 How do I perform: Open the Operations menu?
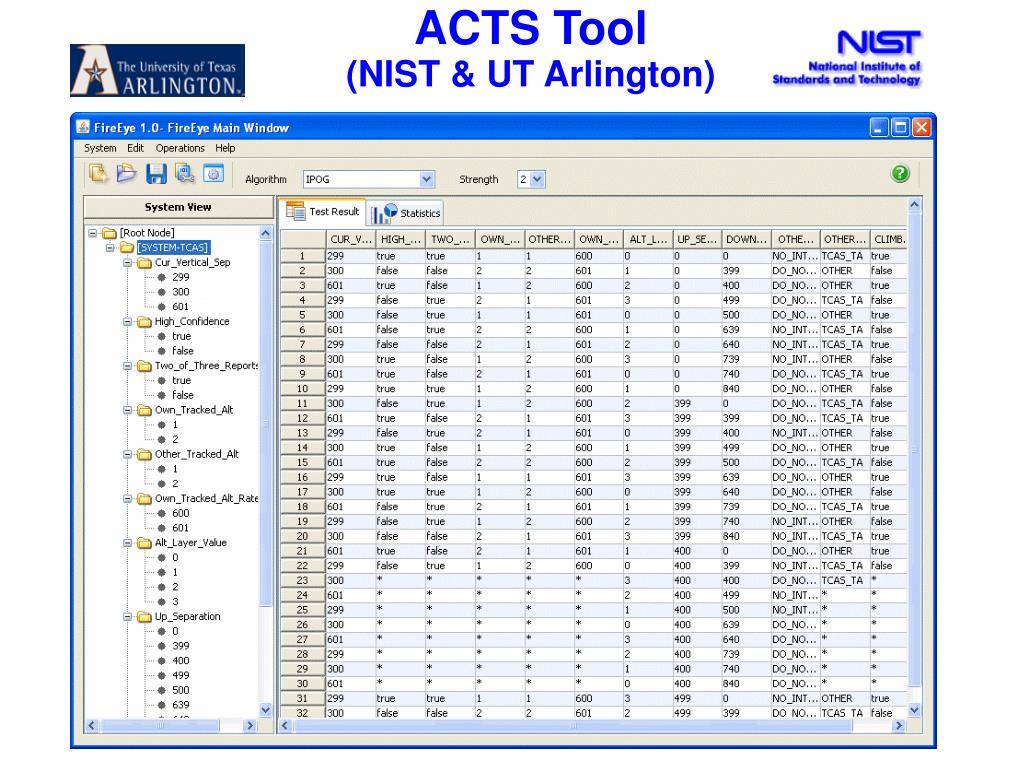(x=180, y=148)
